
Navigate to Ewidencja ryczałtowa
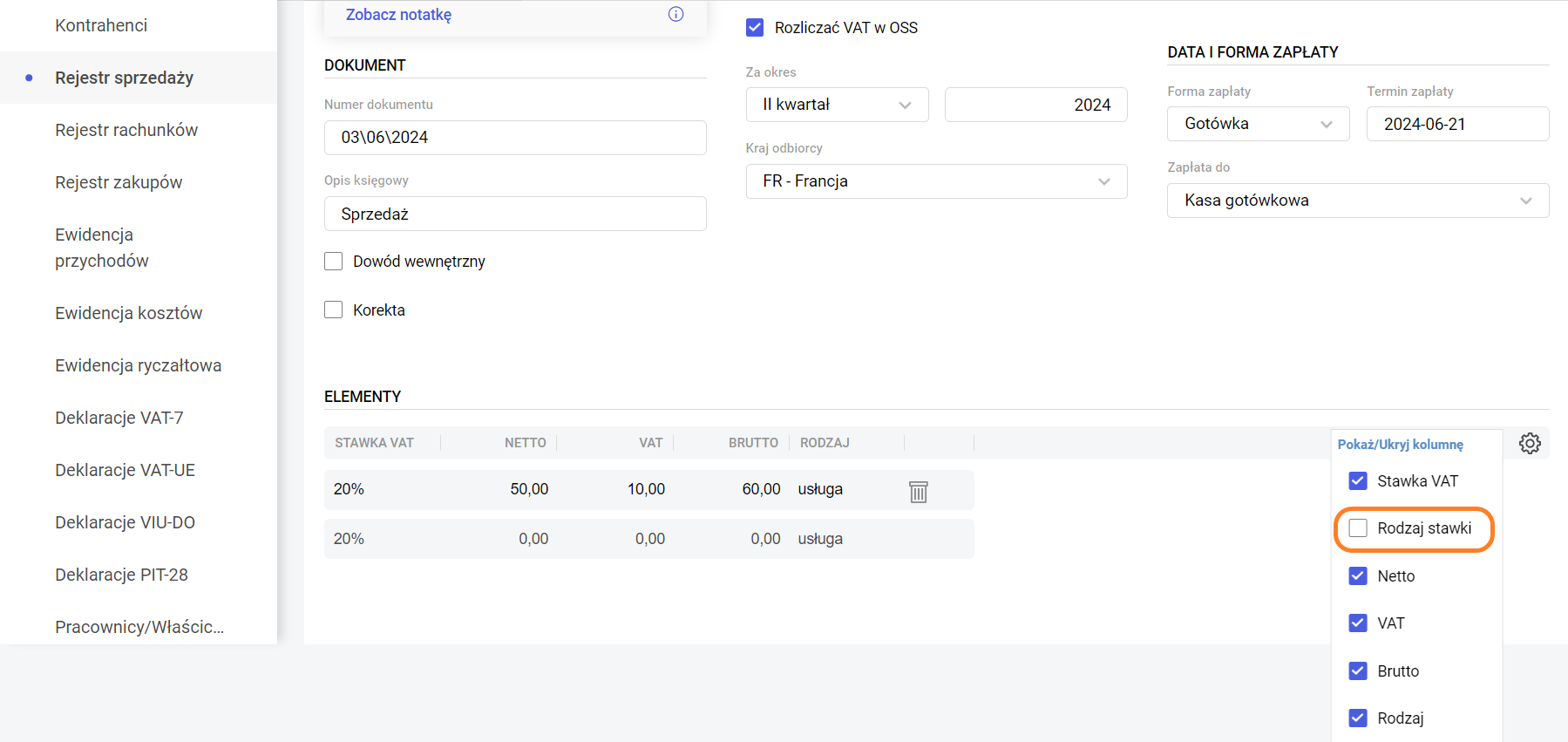coord(138,365)
